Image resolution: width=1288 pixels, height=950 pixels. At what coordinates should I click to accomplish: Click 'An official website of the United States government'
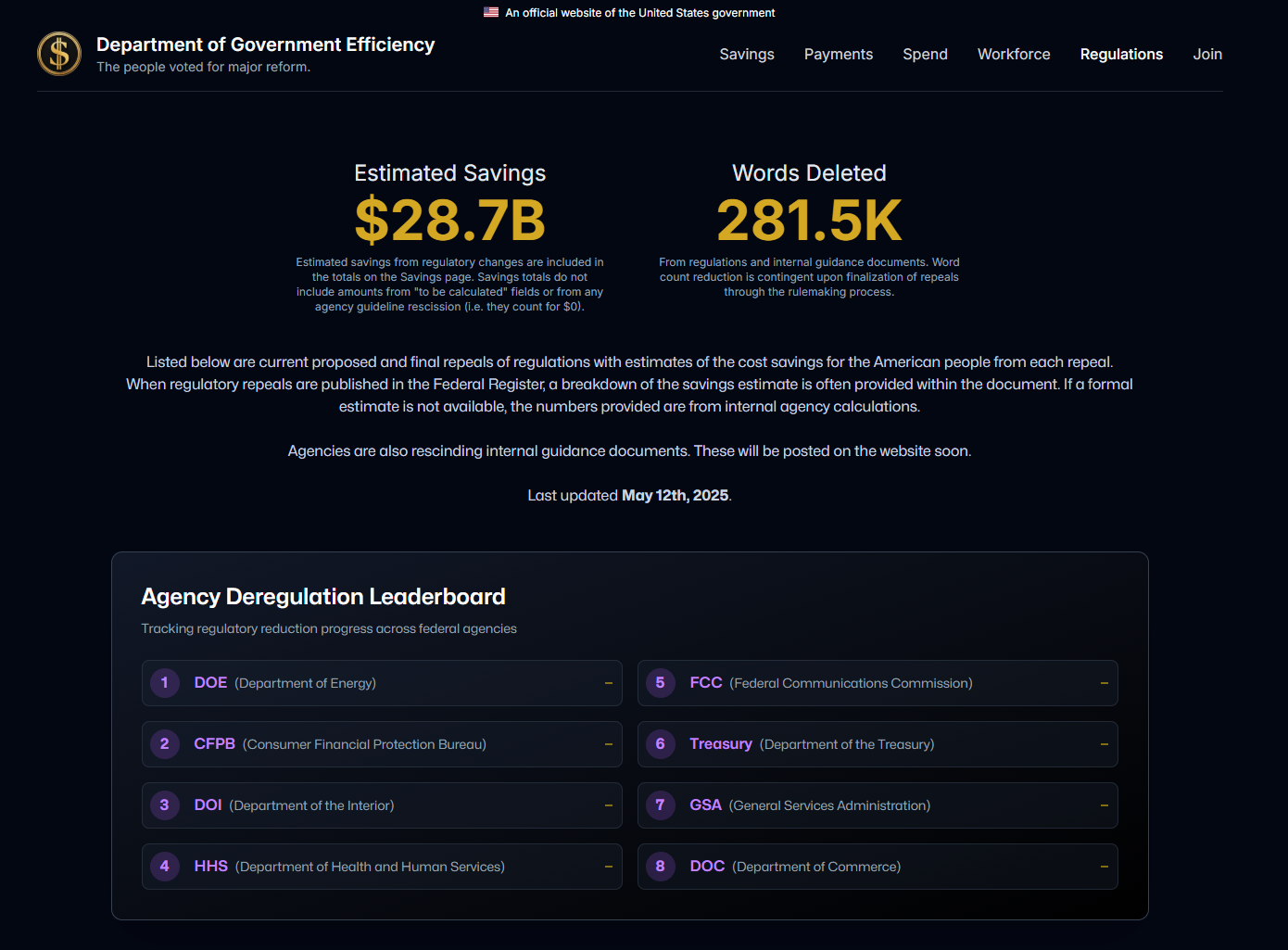(x=640, y=13)
